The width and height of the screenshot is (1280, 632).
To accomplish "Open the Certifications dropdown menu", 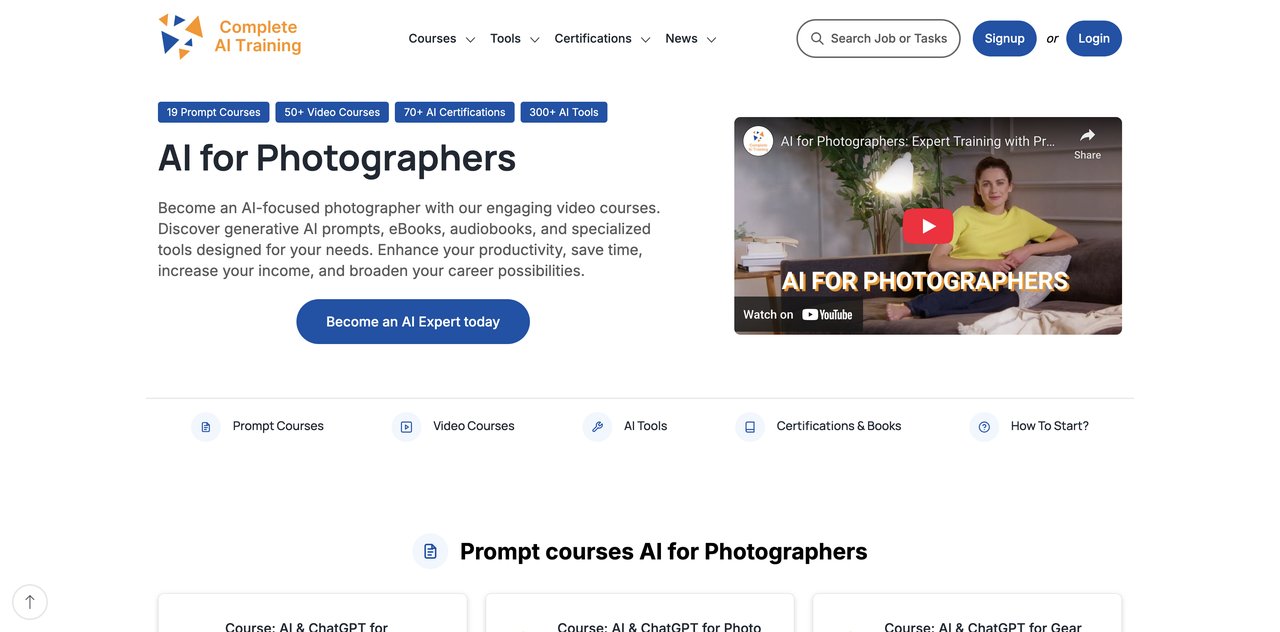I will [x=602, y=39].
